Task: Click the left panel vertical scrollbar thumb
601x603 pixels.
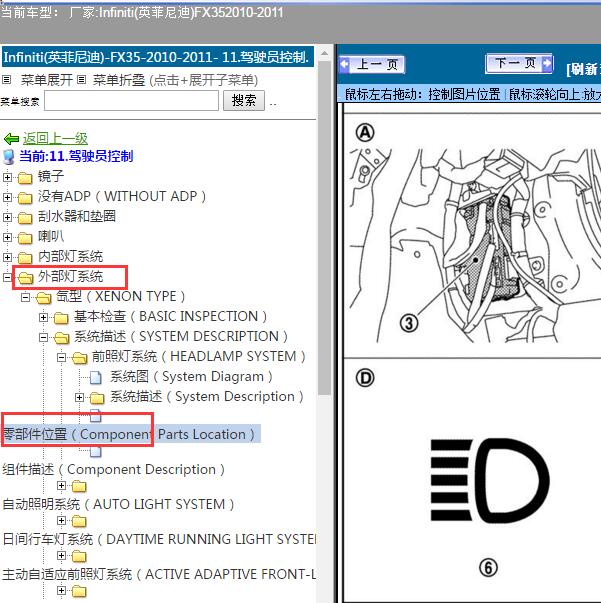Action: point(325,227)
